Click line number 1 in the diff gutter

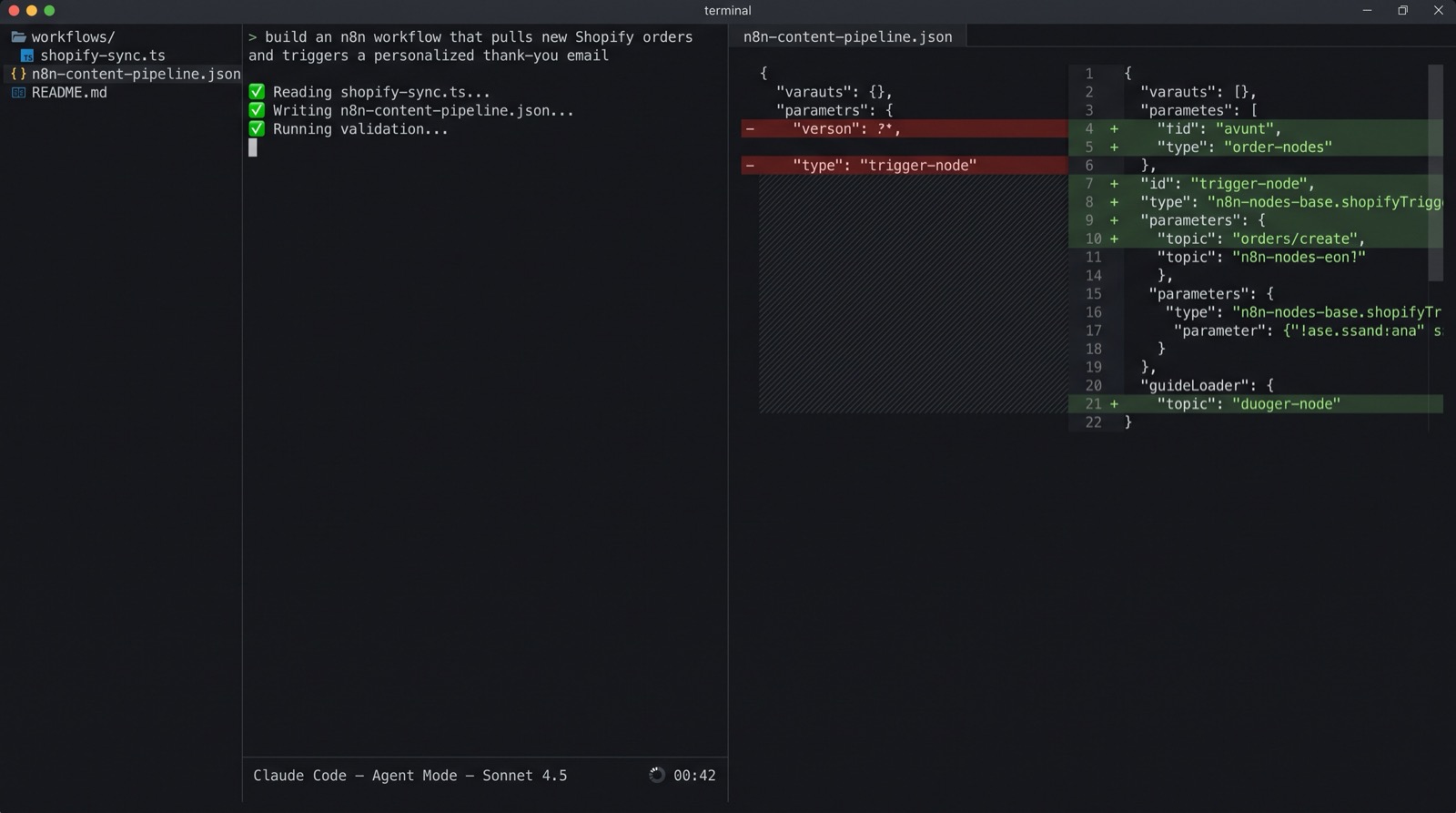click(1089, 74)
